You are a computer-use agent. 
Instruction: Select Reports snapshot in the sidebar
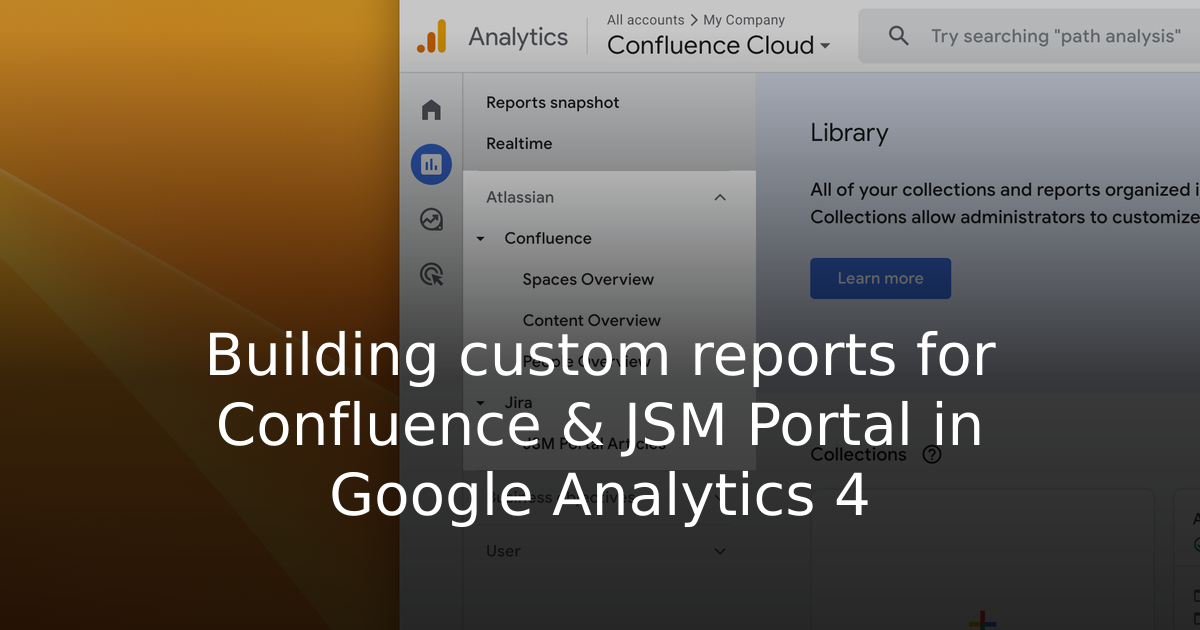coord(552,102)
